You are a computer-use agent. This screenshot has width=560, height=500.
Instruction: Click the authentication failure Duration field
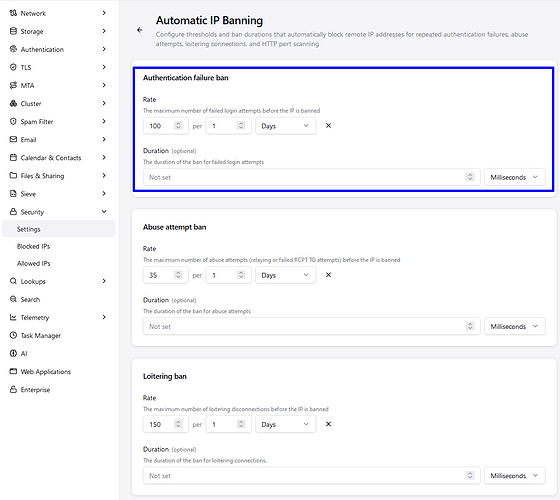coord(312,177)
